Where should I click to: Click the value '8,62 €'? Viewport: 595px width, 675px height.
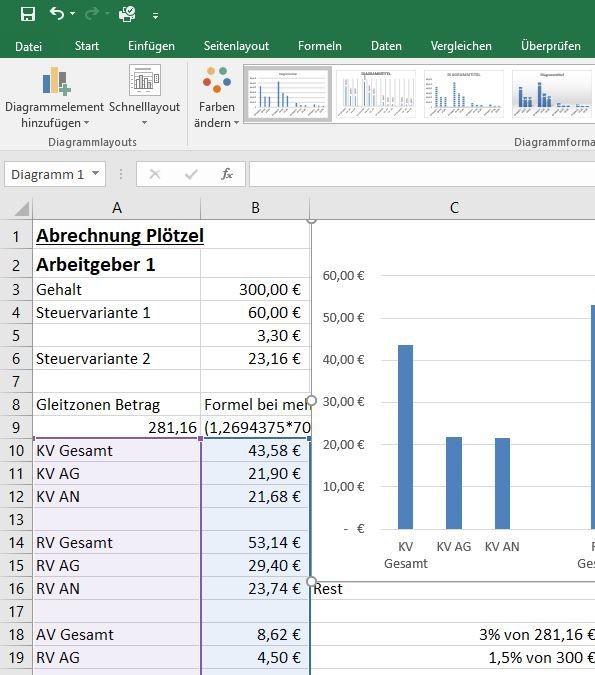point(279,635)
